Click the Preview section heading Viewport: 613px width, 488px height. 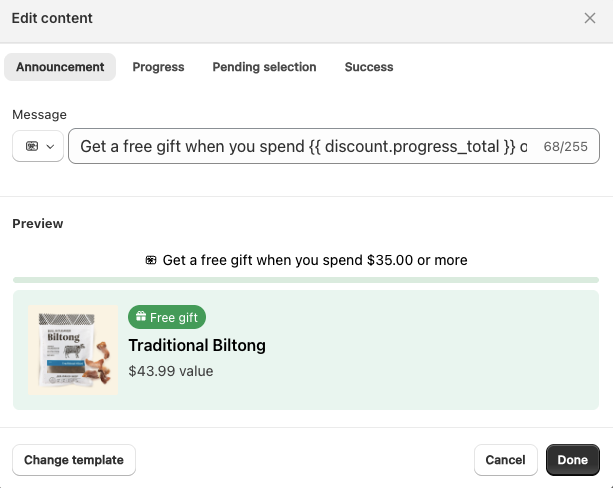tap(37, 224)
